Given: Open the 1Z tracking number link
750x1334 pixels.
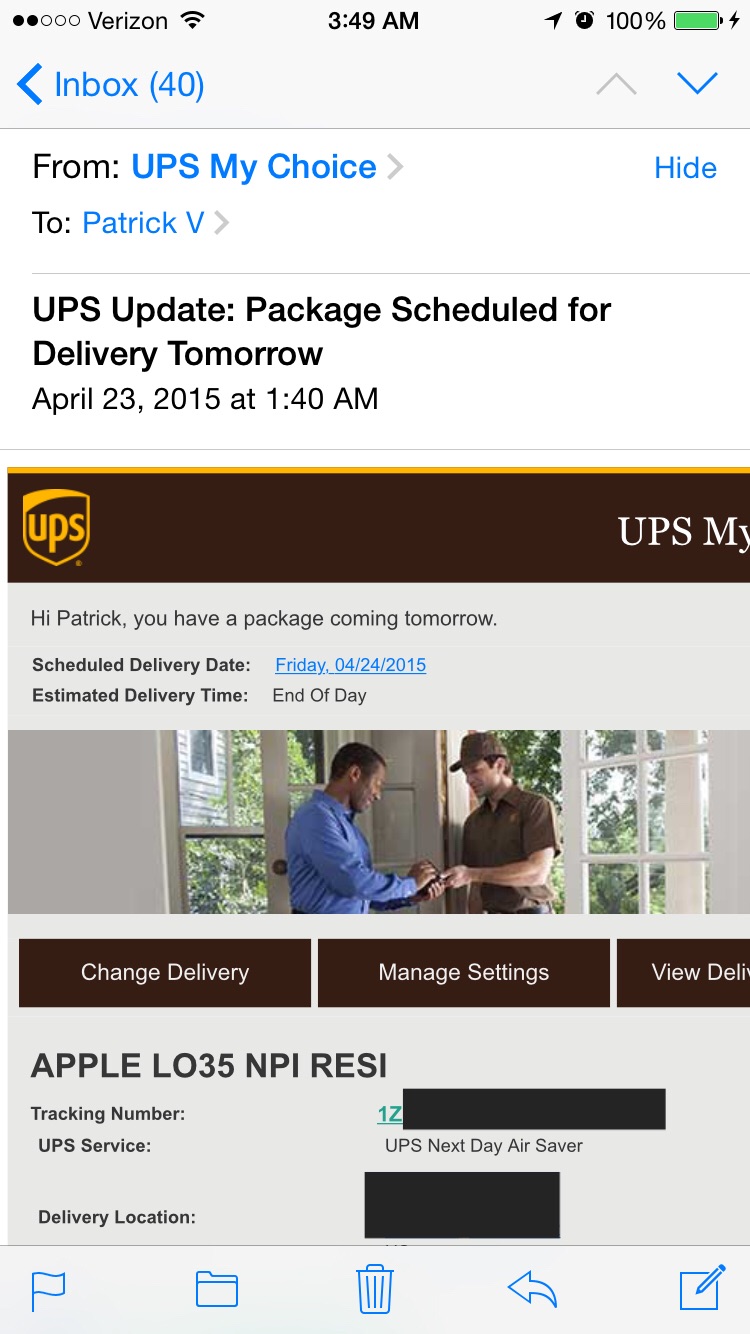Looking at the screenshot, I should point(390,1114).
